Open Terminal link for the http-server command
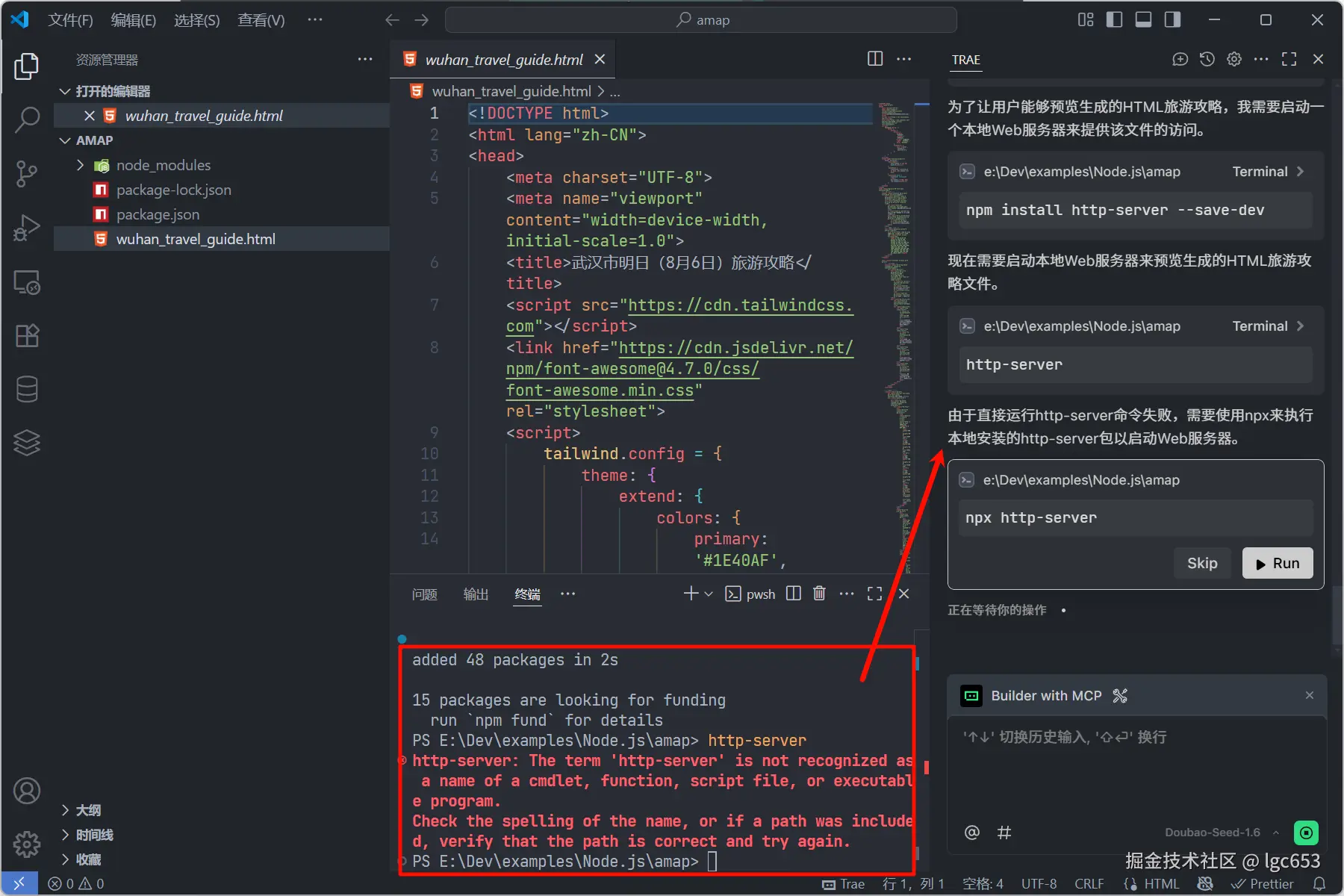Viewport: 1344px width, 896px height. 1267,326
